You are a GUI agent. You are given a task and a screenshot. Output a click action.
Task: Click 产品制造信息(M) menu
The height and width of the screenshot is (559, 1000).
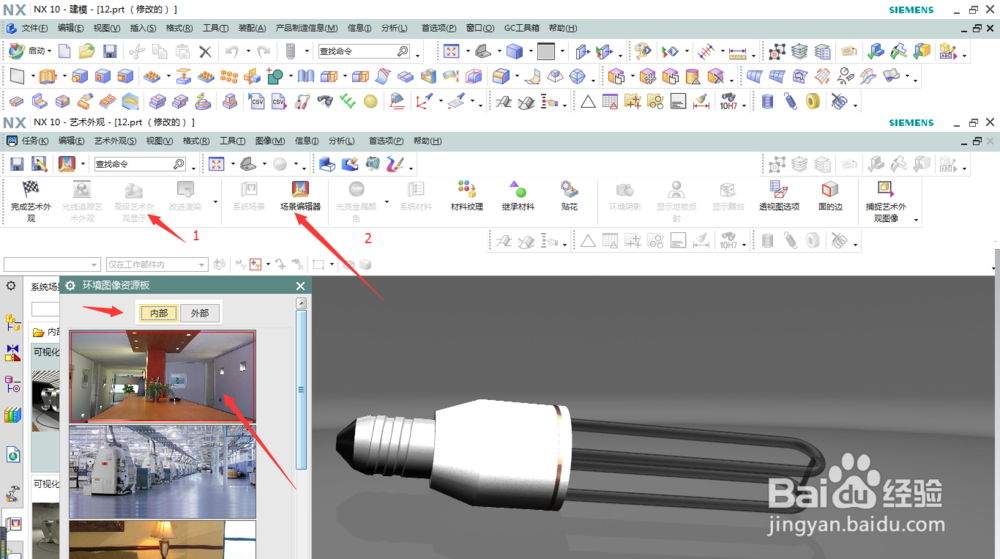pos(307,28)
